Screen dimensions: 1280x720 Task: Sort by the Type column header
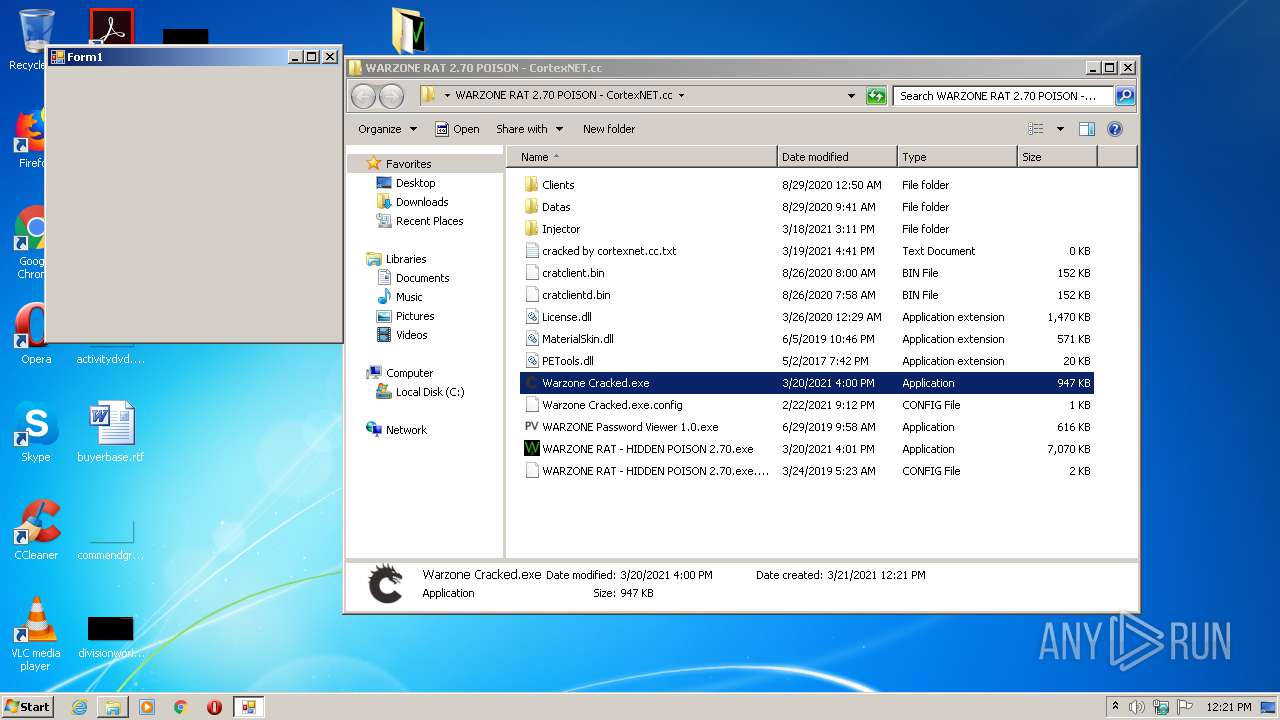(x=957, y=157)
